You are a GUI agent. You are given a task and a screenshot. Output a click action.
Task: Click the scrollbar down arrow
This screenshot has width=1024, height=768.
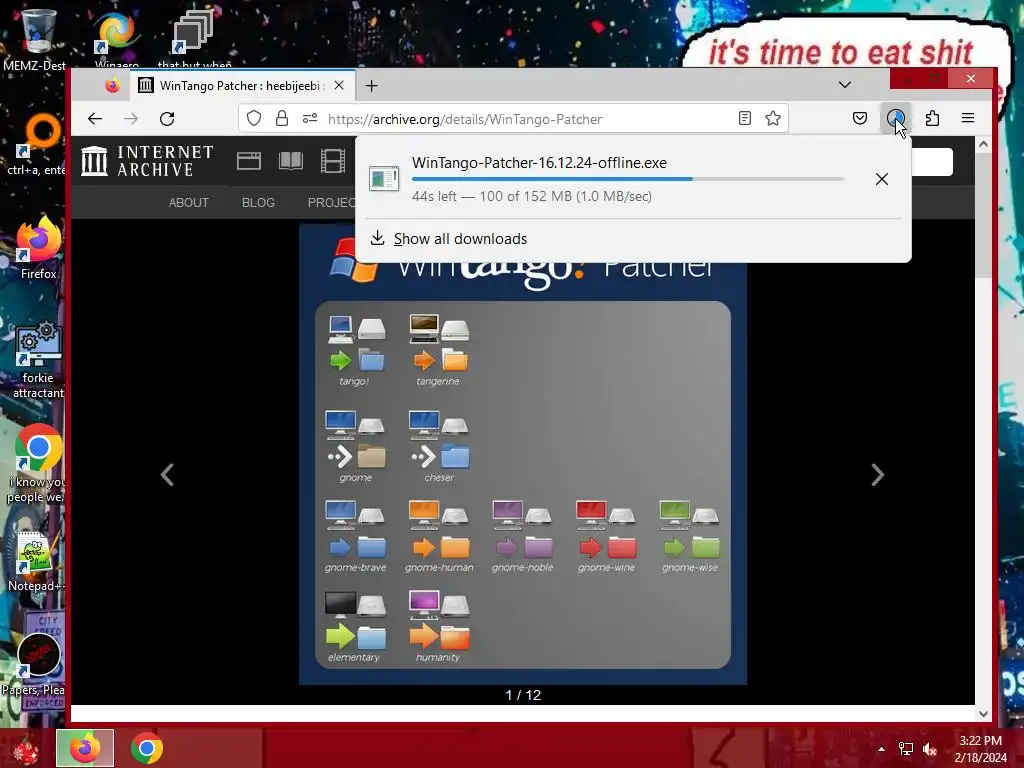(x=983, y=714)
